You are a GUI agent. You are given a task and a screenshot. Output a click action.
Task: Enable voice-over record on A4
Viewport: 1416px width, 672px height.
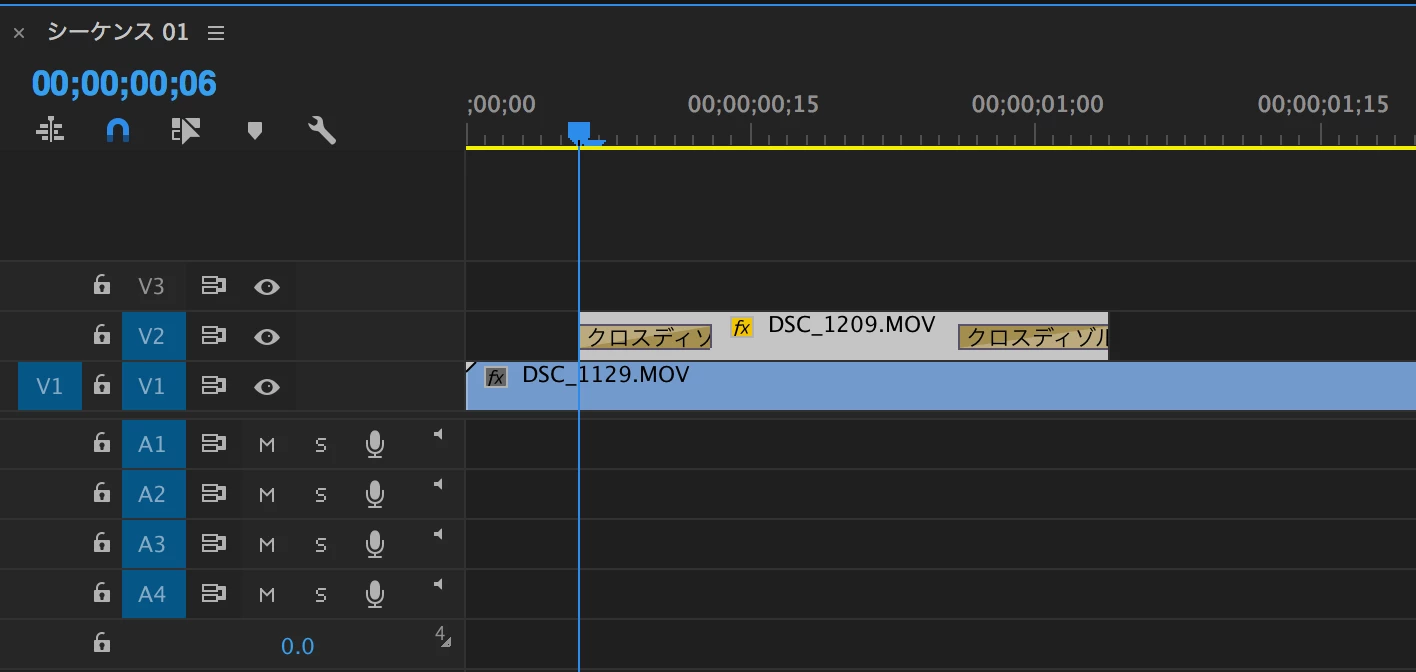click(375, 594)
